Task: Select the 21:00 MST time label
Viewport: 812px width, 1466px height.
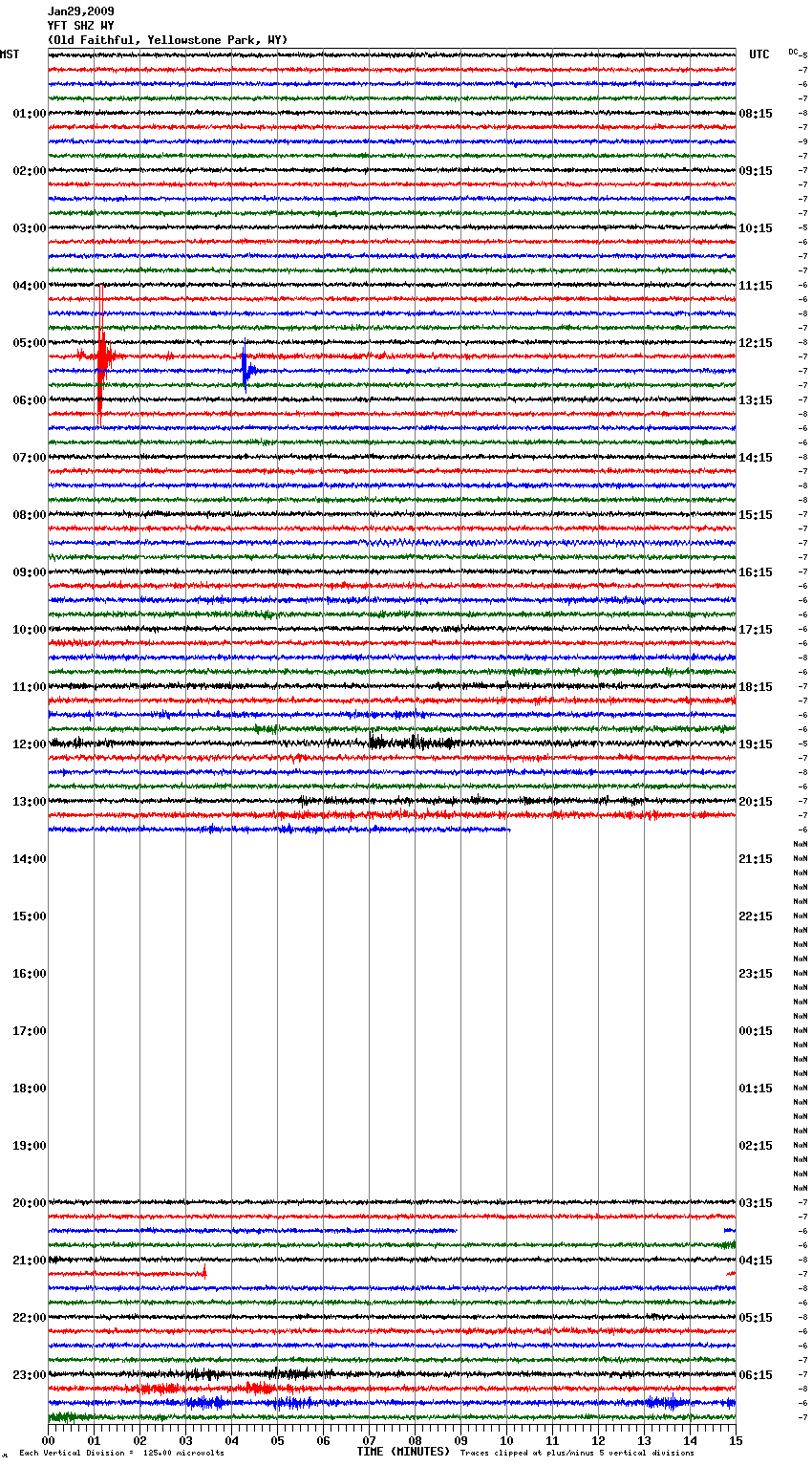Action: [x=30, y=1261]
